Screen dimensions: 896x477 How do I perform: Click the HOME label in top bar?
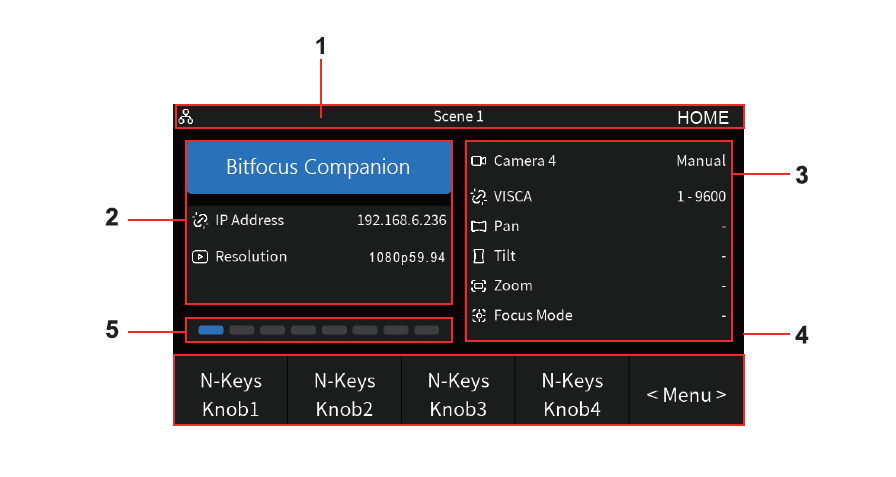click(703, 118)
